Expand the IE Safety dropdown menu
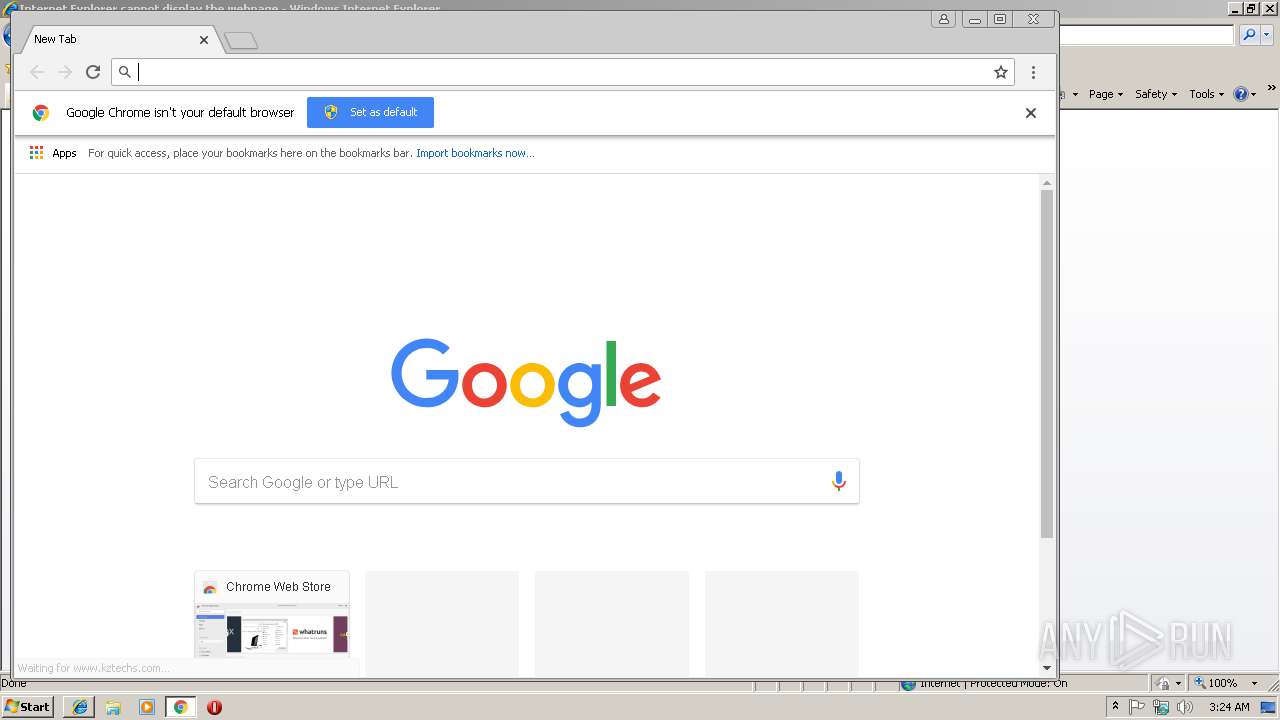 1156,94
